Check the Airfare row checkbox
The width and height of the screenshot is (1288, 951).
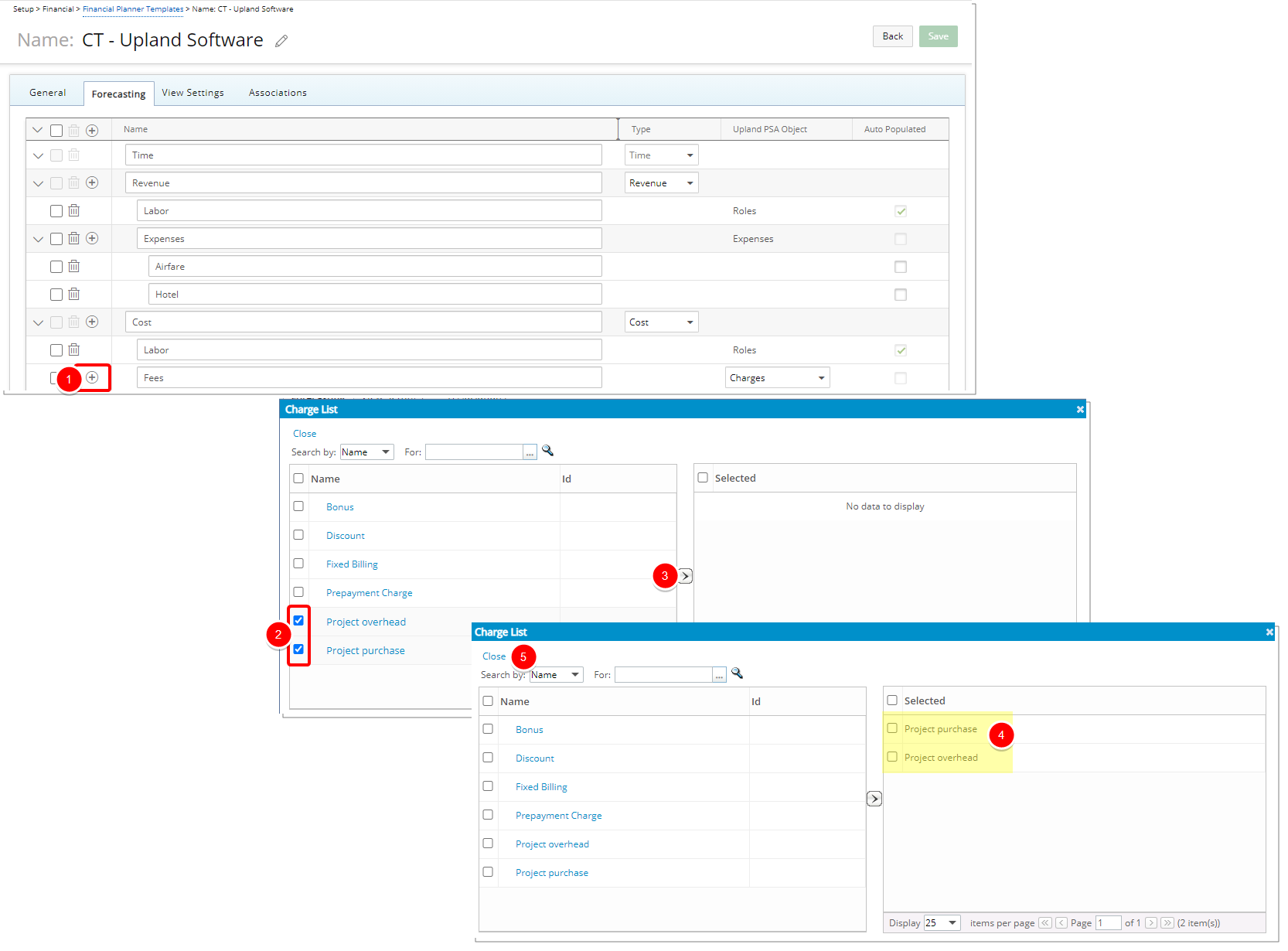click(x=56, y=267)
